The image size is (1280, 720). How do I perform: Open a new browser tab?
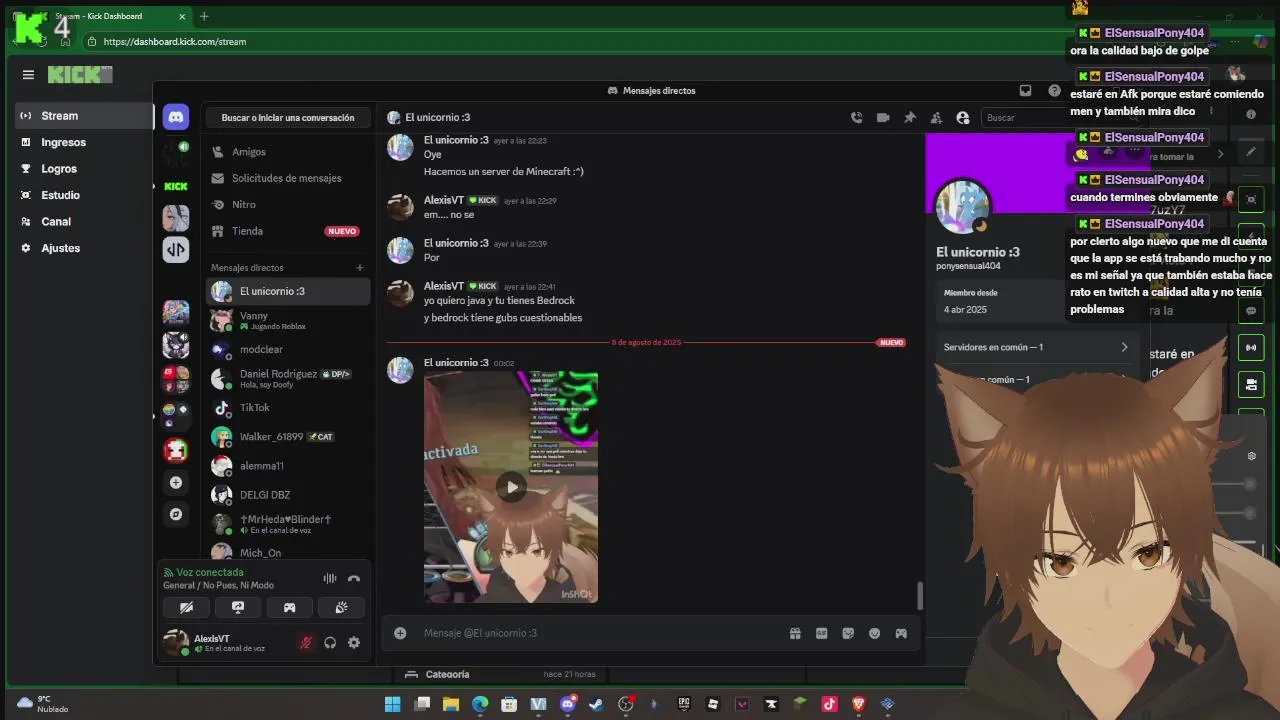(x=204, y=16)
